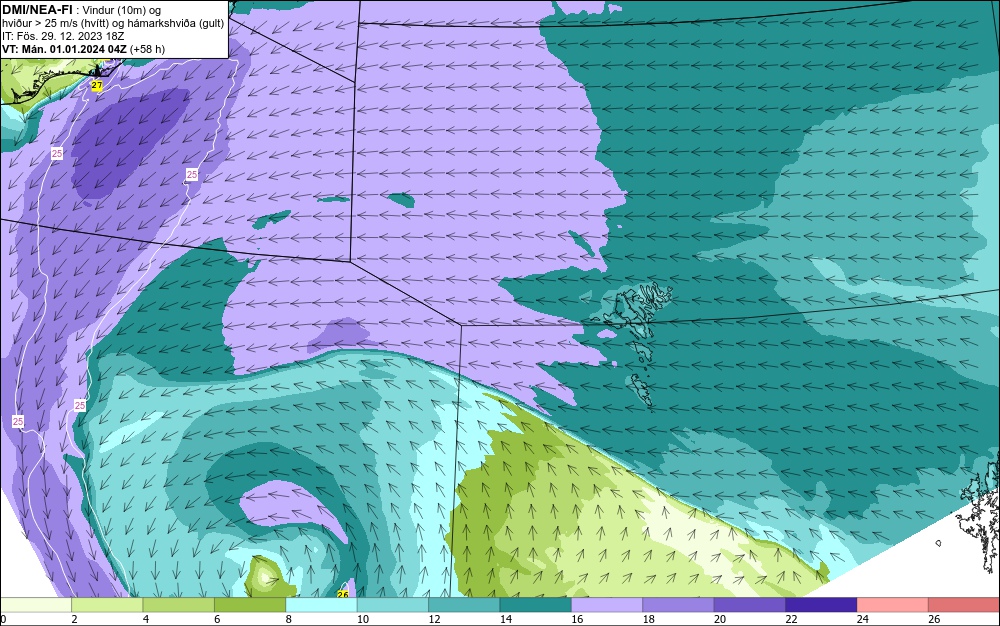1000x626 pixels.
Task: Select the 10–12 m/s light teal swatch
Action: (393, 605)
